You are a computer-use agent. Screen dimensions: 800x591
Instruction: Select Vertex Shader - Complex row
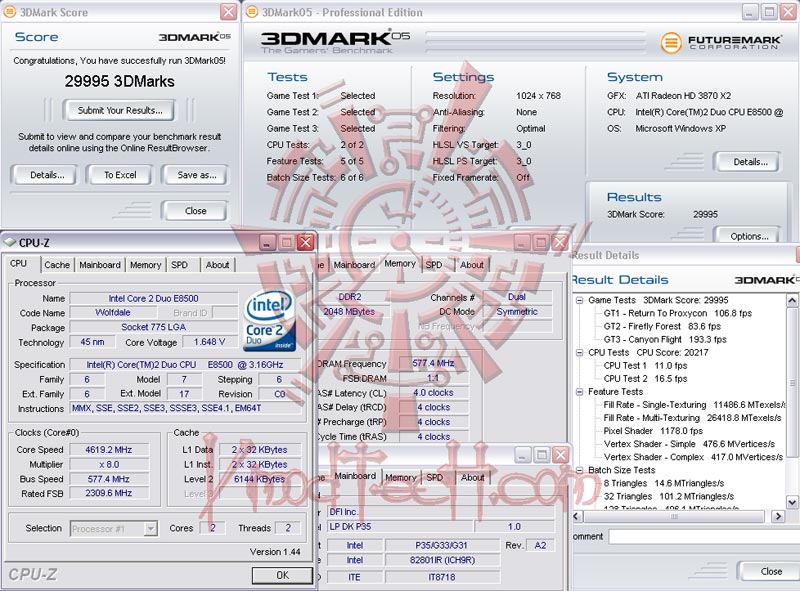click(x=693, y=457)
